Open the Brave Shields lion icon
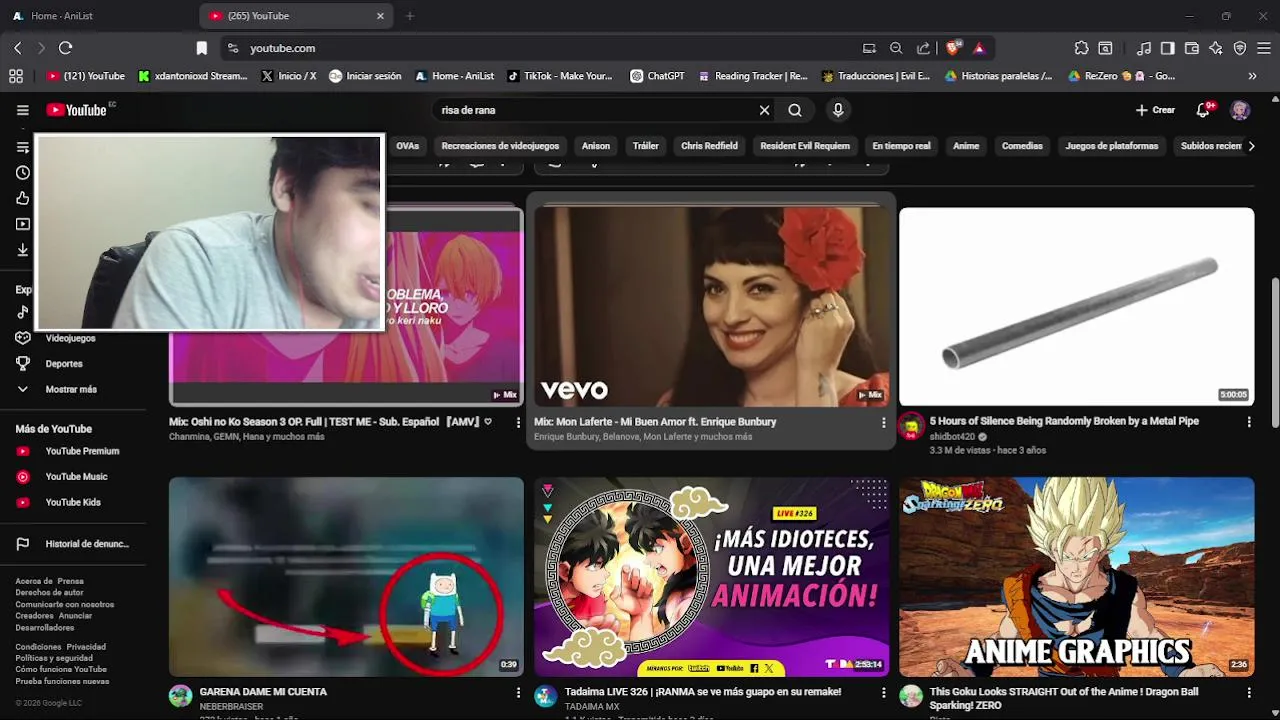The height and width of the screenshot is (720, 1280). [954, 47]
